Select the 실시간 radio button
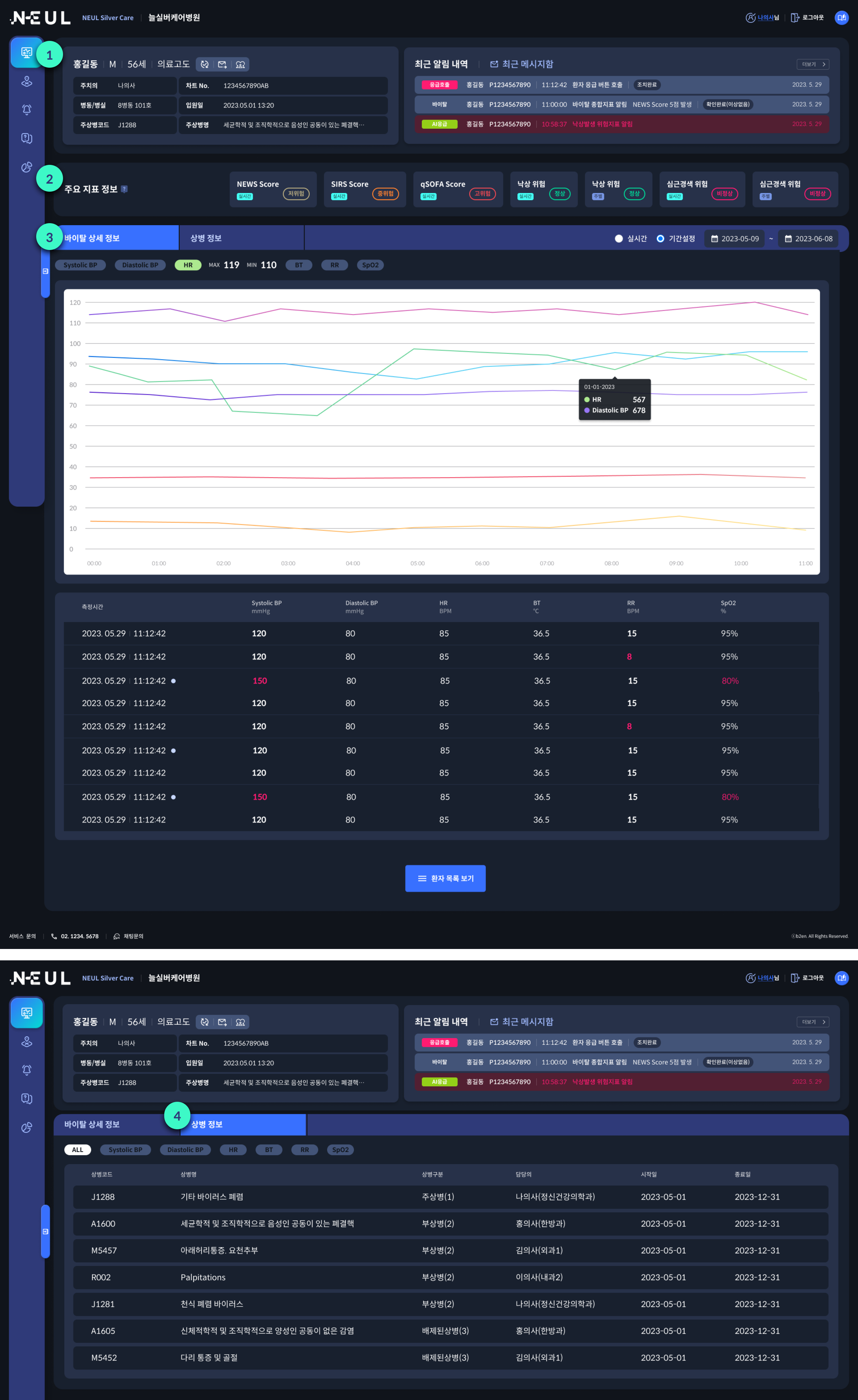Screen dimensions: 858x1400 (x=619, y=239)
